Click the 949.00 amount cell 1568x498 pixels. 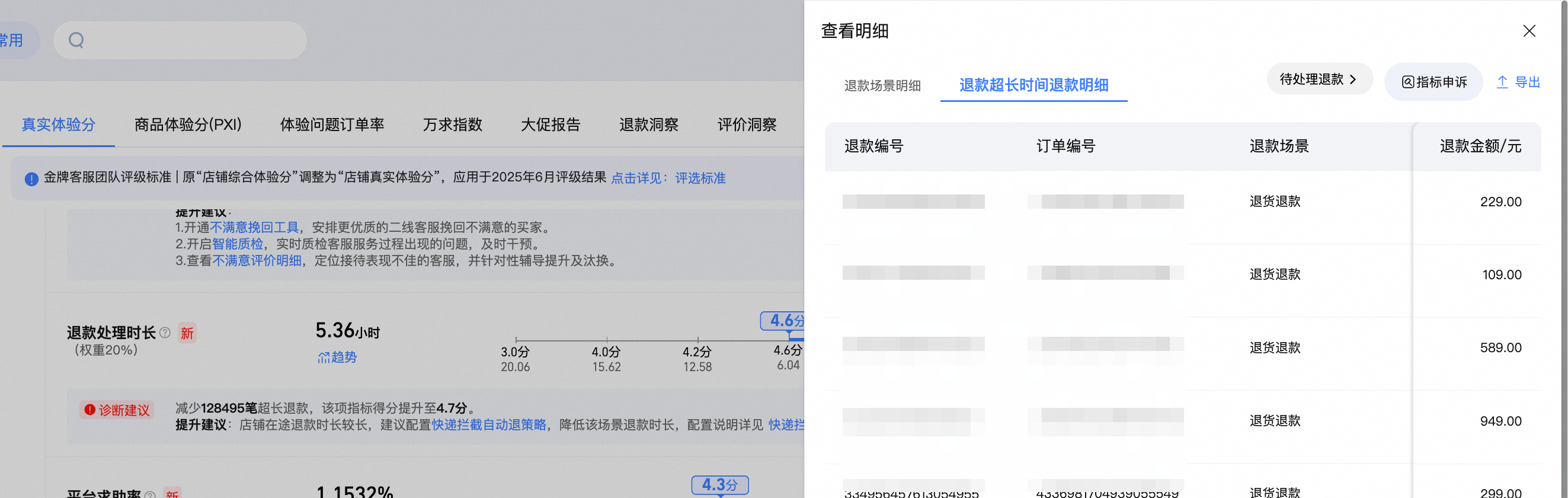1500,422
